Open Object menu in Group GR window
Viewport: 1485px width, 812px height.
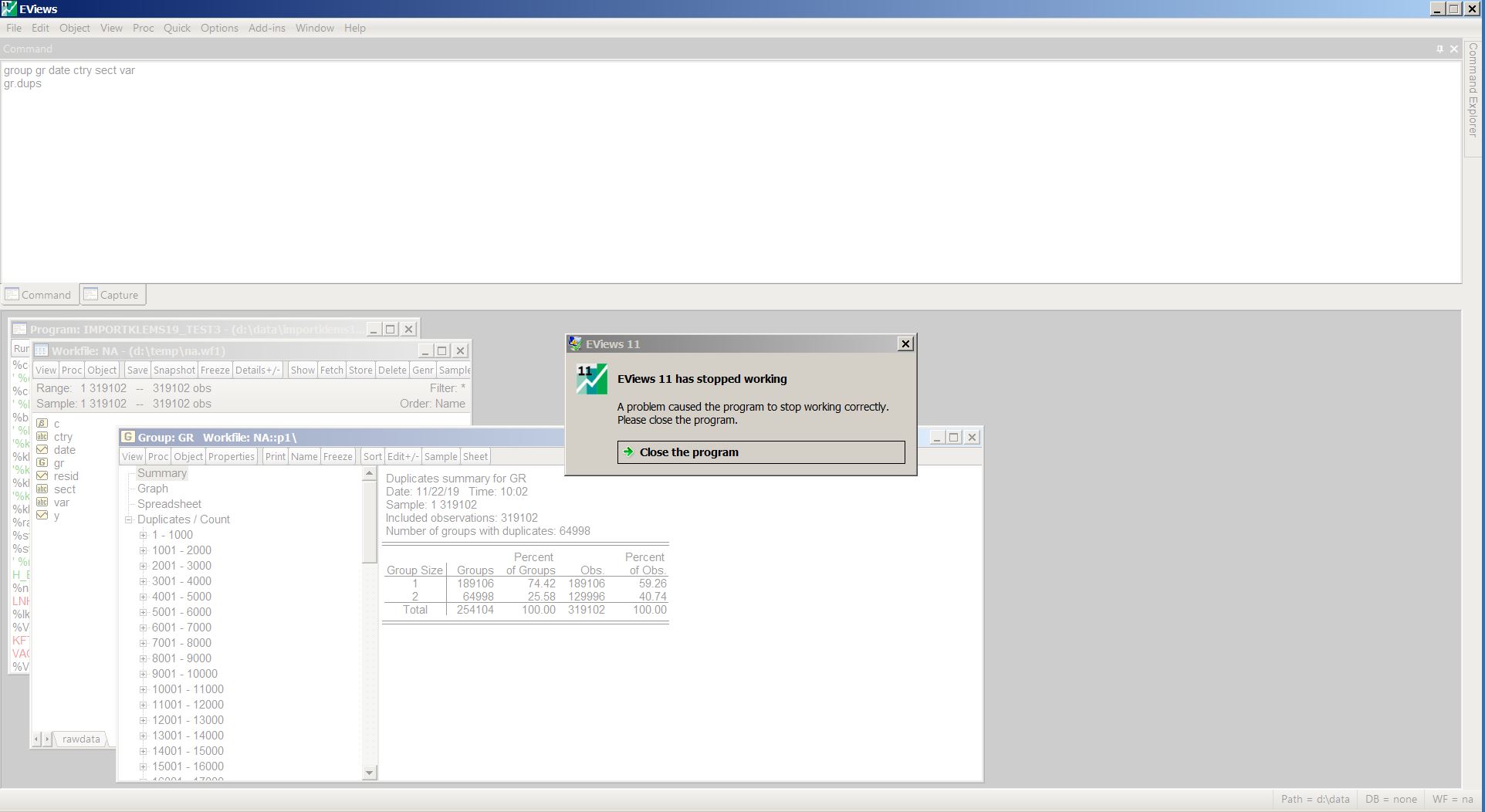(x=188, y=456)
